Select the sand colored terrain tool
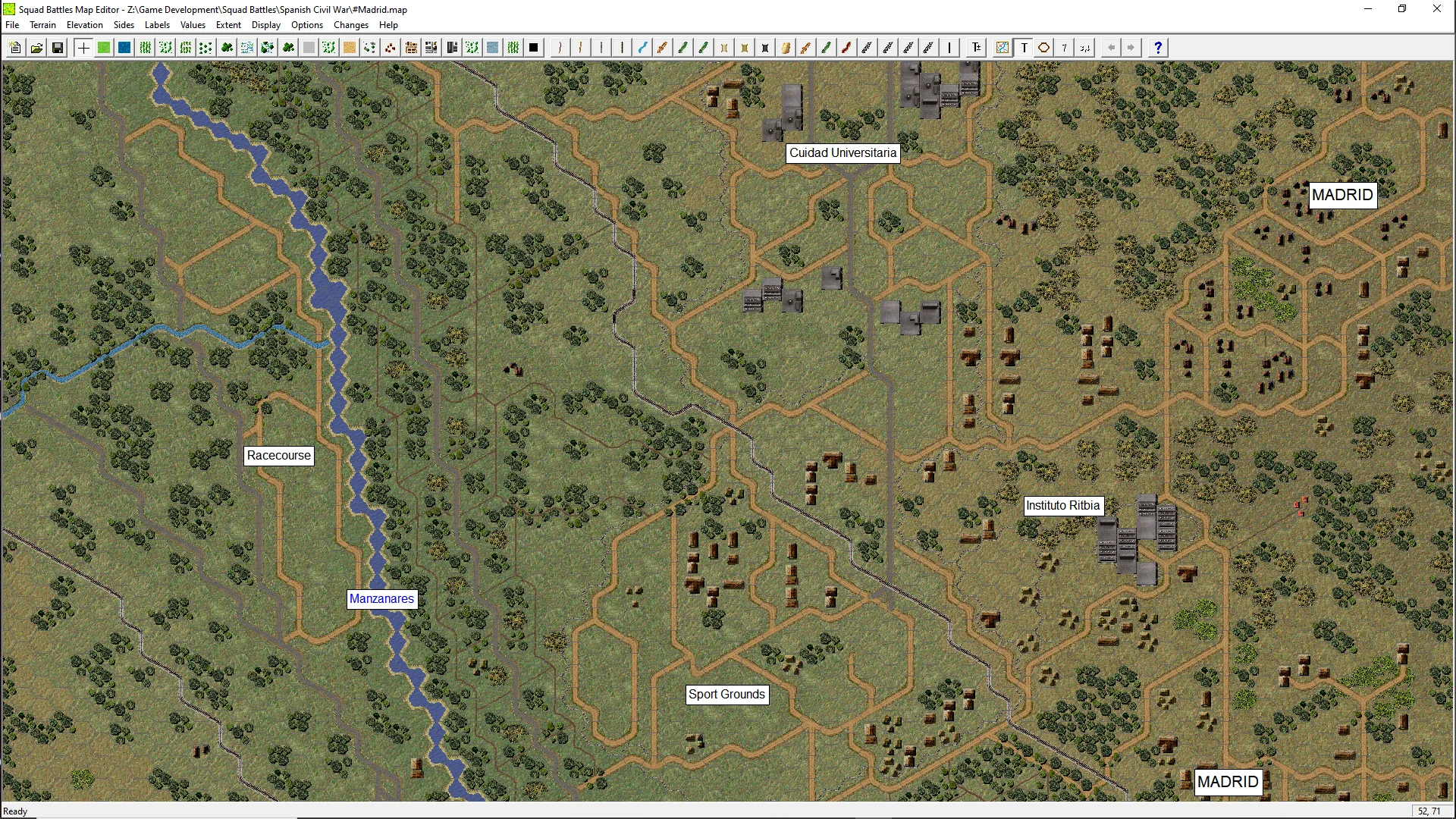 (x=349, y=48)
